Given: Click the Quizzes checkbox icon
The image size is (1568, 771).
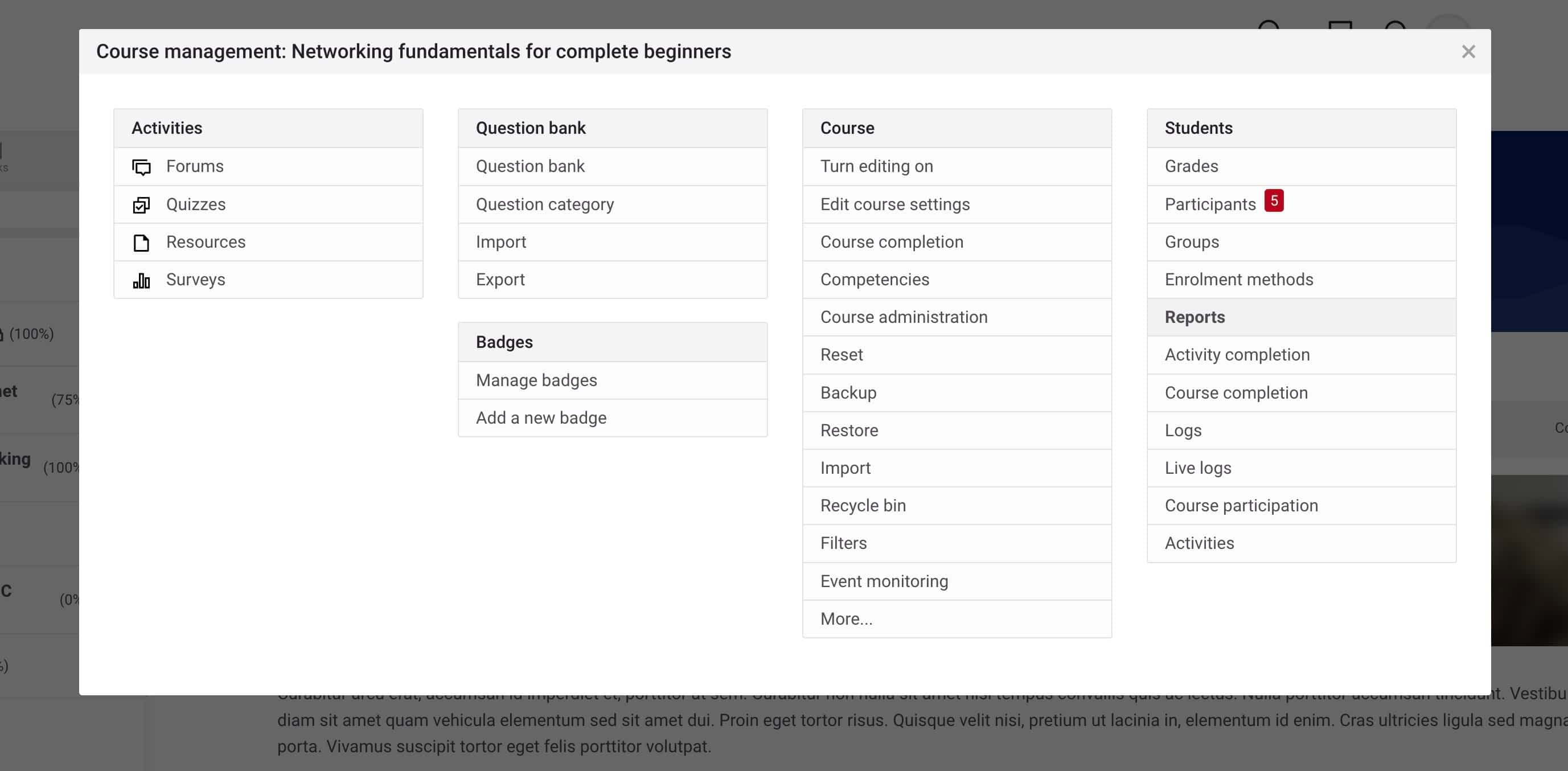Looking at the screenshot, I should pyautogui.click(x=141, y=204).
